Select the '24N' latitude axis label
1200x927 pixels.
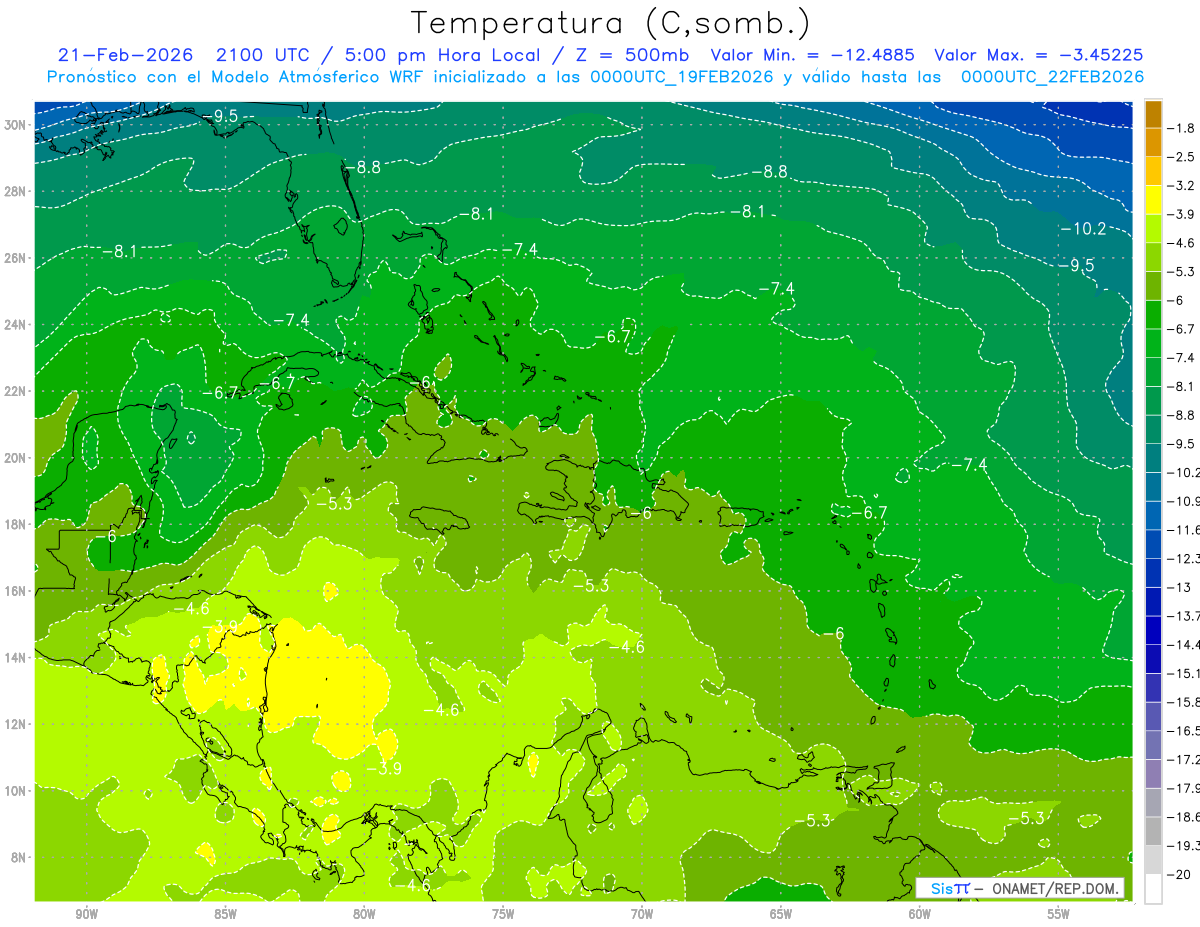click(17, 325)
